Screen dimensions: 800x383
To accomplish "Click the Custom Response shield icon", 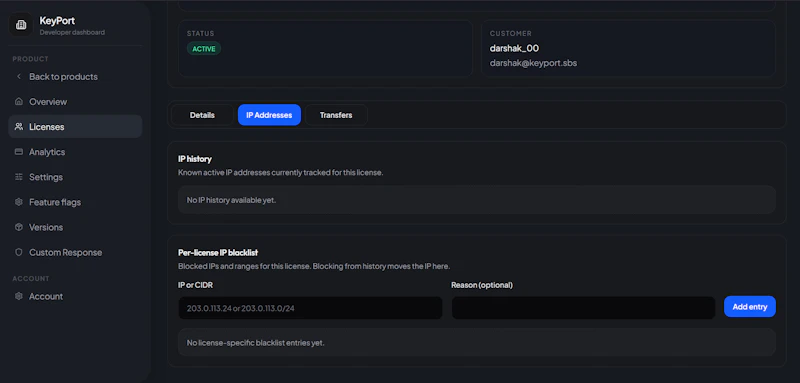I will point(19,252).
